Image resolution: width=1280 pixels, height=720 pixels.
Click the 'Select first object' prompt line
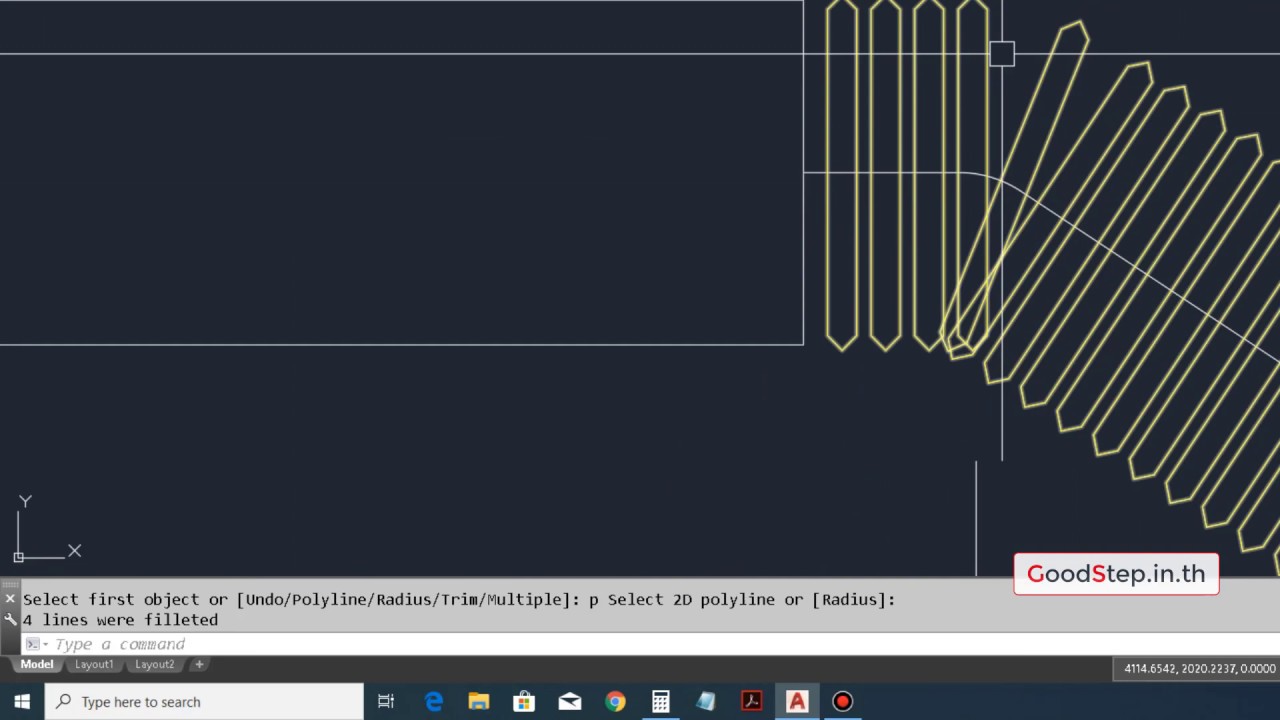458,600
